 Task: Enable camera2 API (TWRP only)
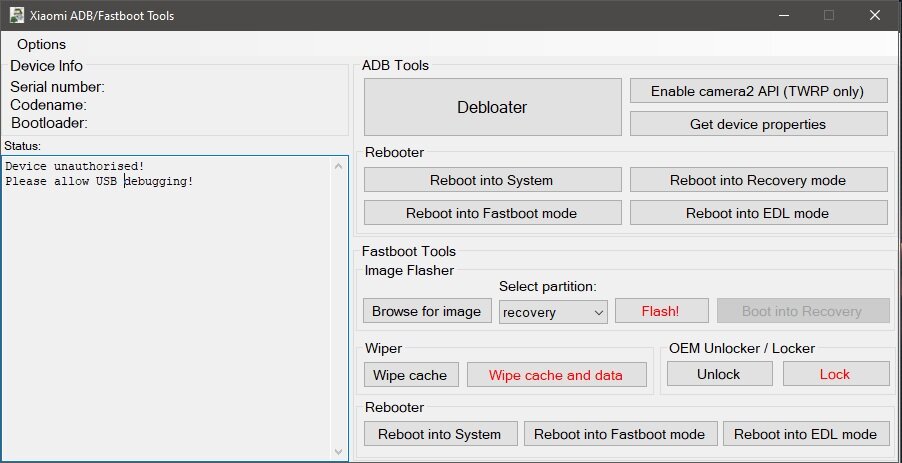(x=758, y=91)
